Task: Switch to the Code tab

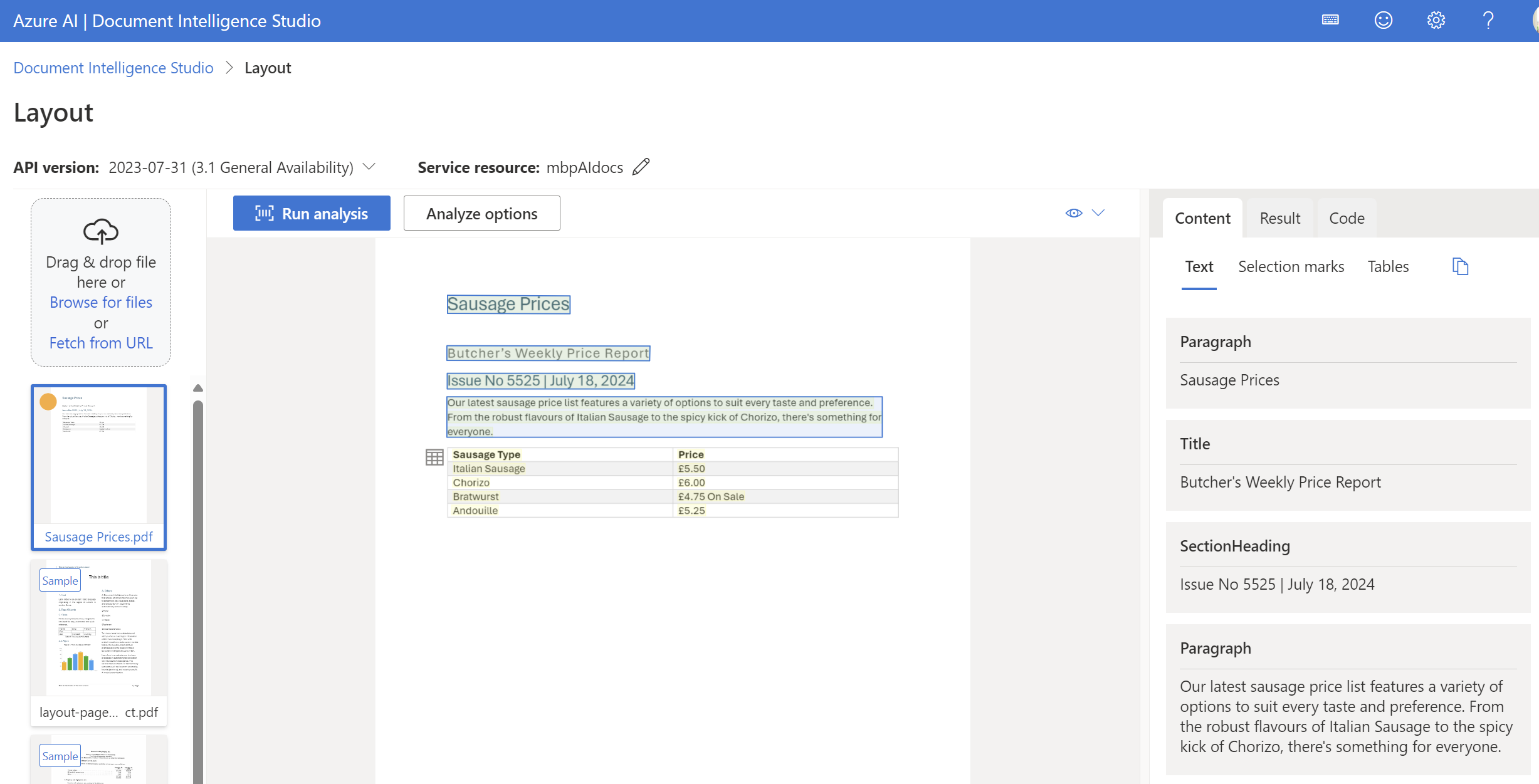Action: point(1347,218)
